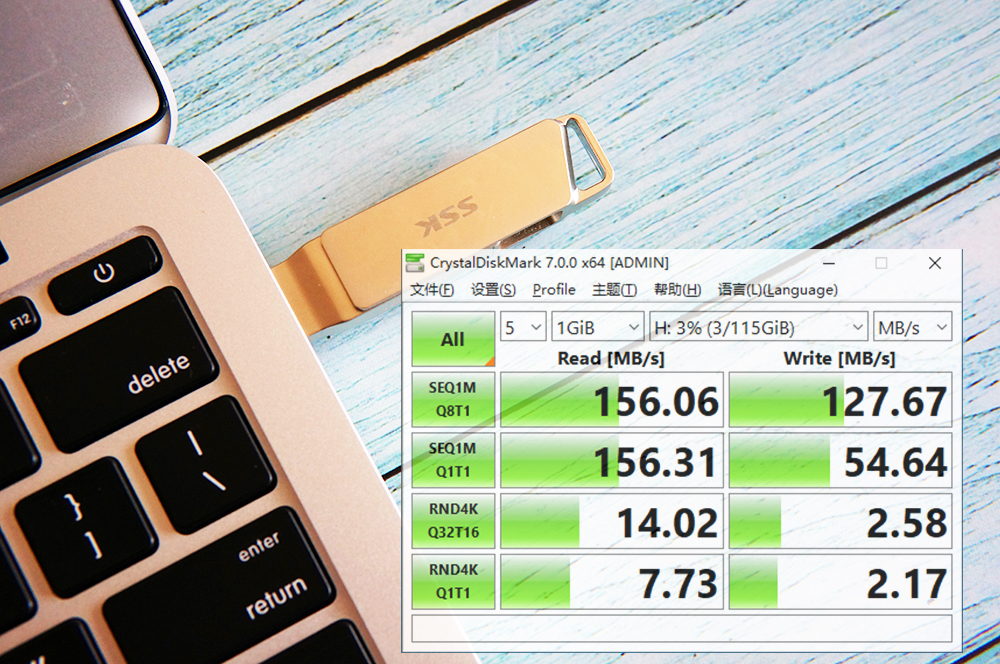
Task: Close the CrystalDiskMark window
Action: click(x=935, y=263)
